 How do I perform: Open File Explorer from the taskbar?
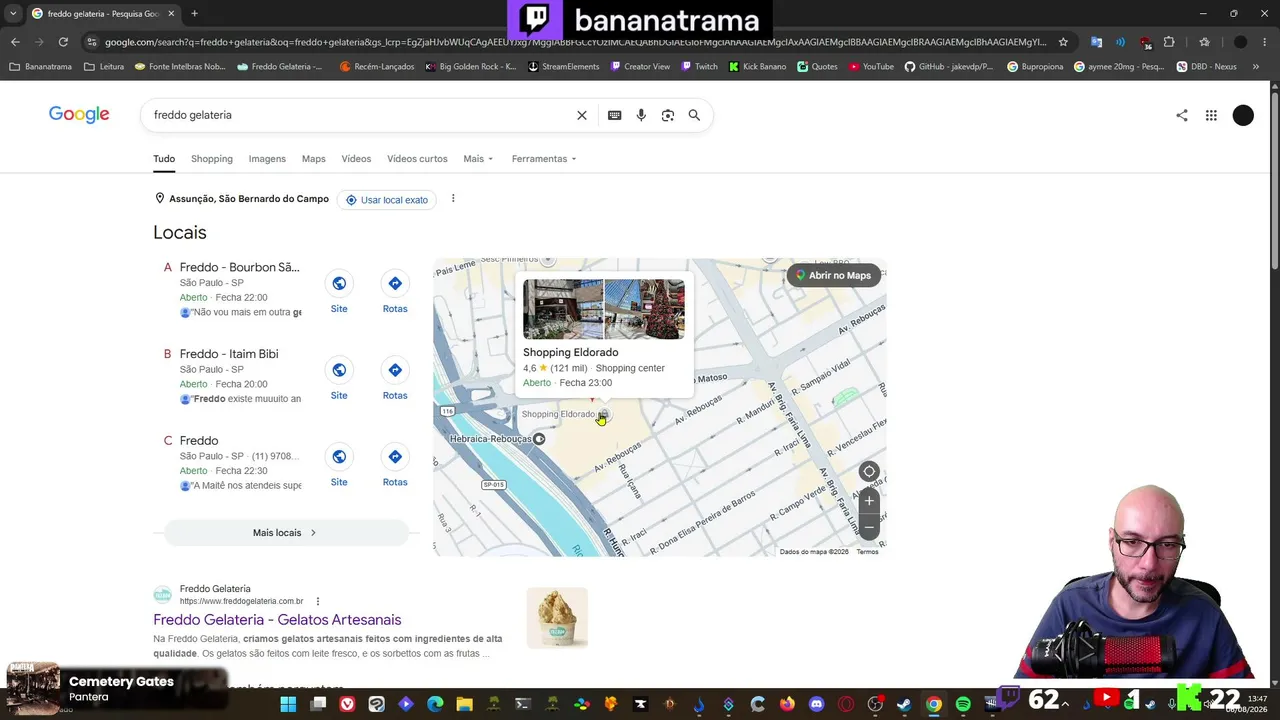click(464, 704)
